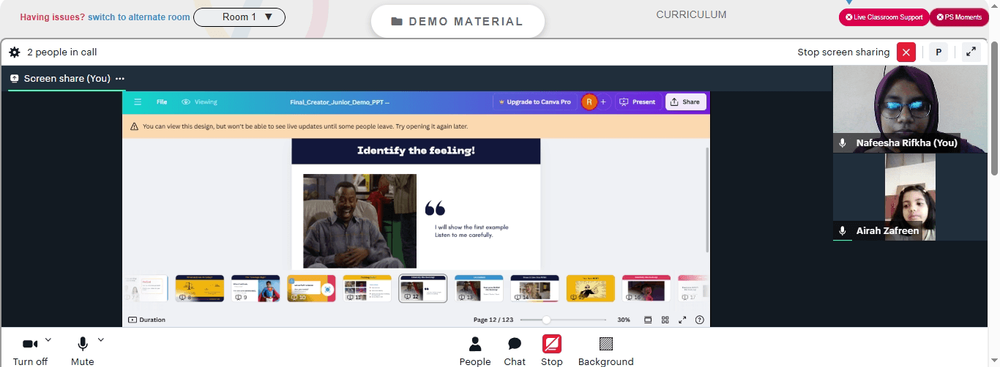Switch to Curriculum tab
Viewport: 1000px width, 367px height.
(691, 15)
